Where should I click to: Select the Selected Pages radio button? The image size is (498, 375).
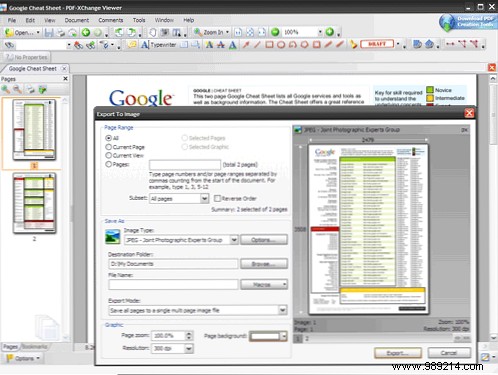point(184,138)
